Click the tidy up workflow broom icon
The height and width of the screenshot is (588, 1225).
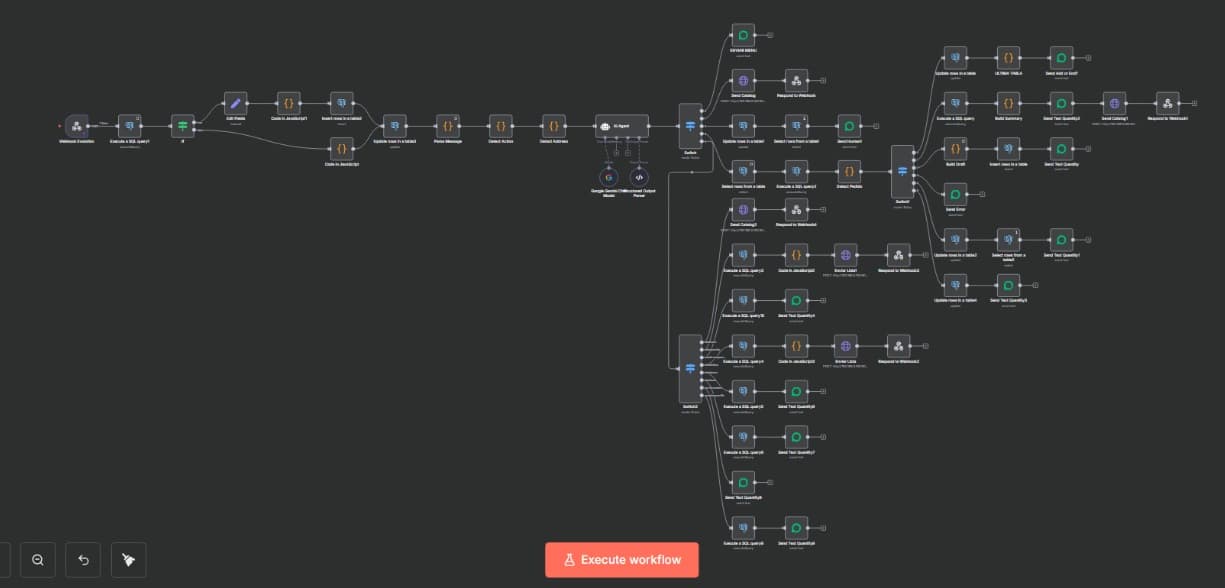tap(129, 560)
